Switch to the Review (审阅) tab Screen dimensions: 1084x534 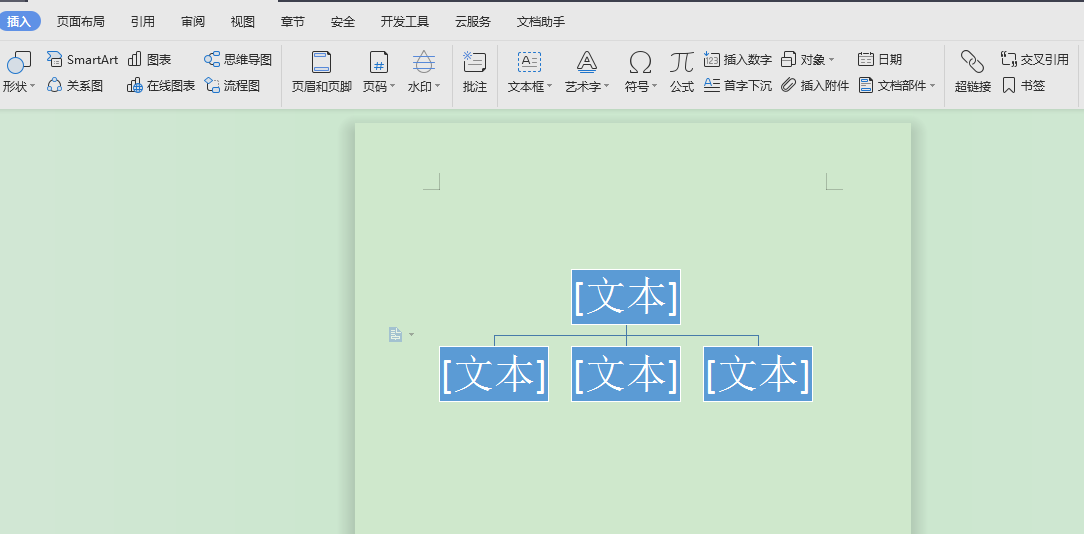(193, 21)
